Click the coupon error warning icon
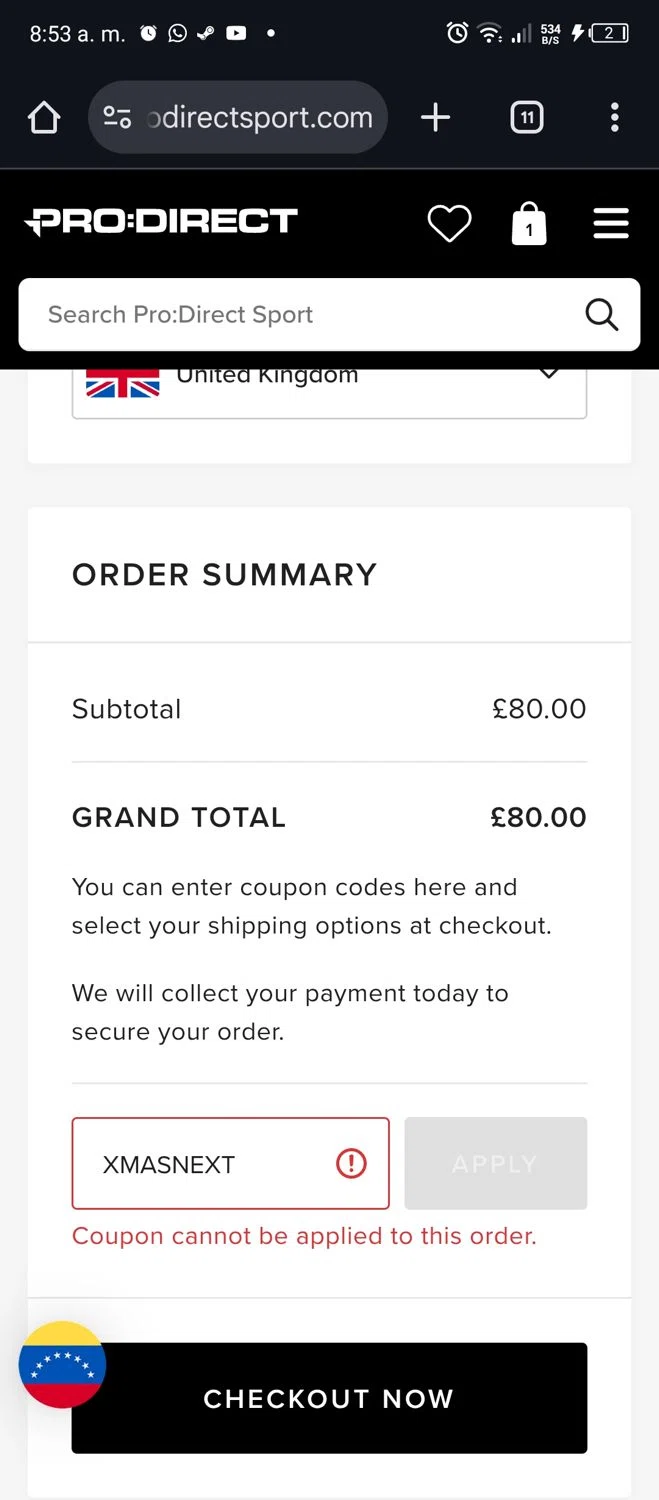Screen dimensions: 659x1500 (351, 1164)
